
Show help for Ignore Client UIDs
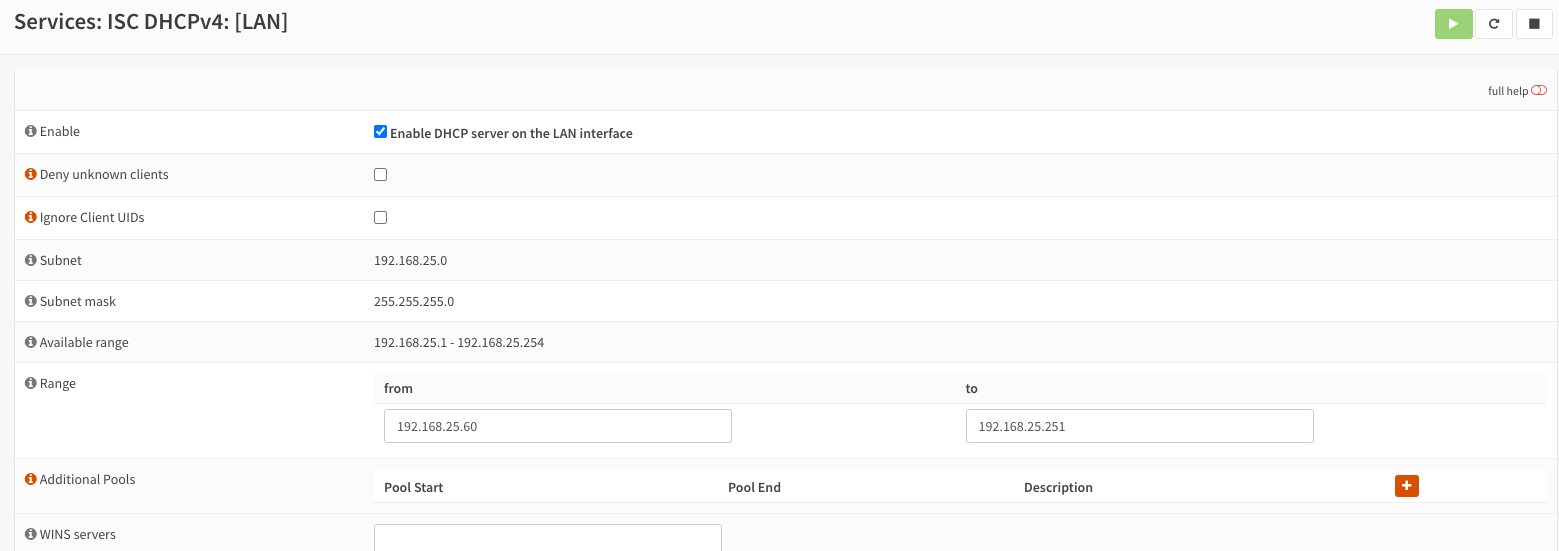click(31, 218)
